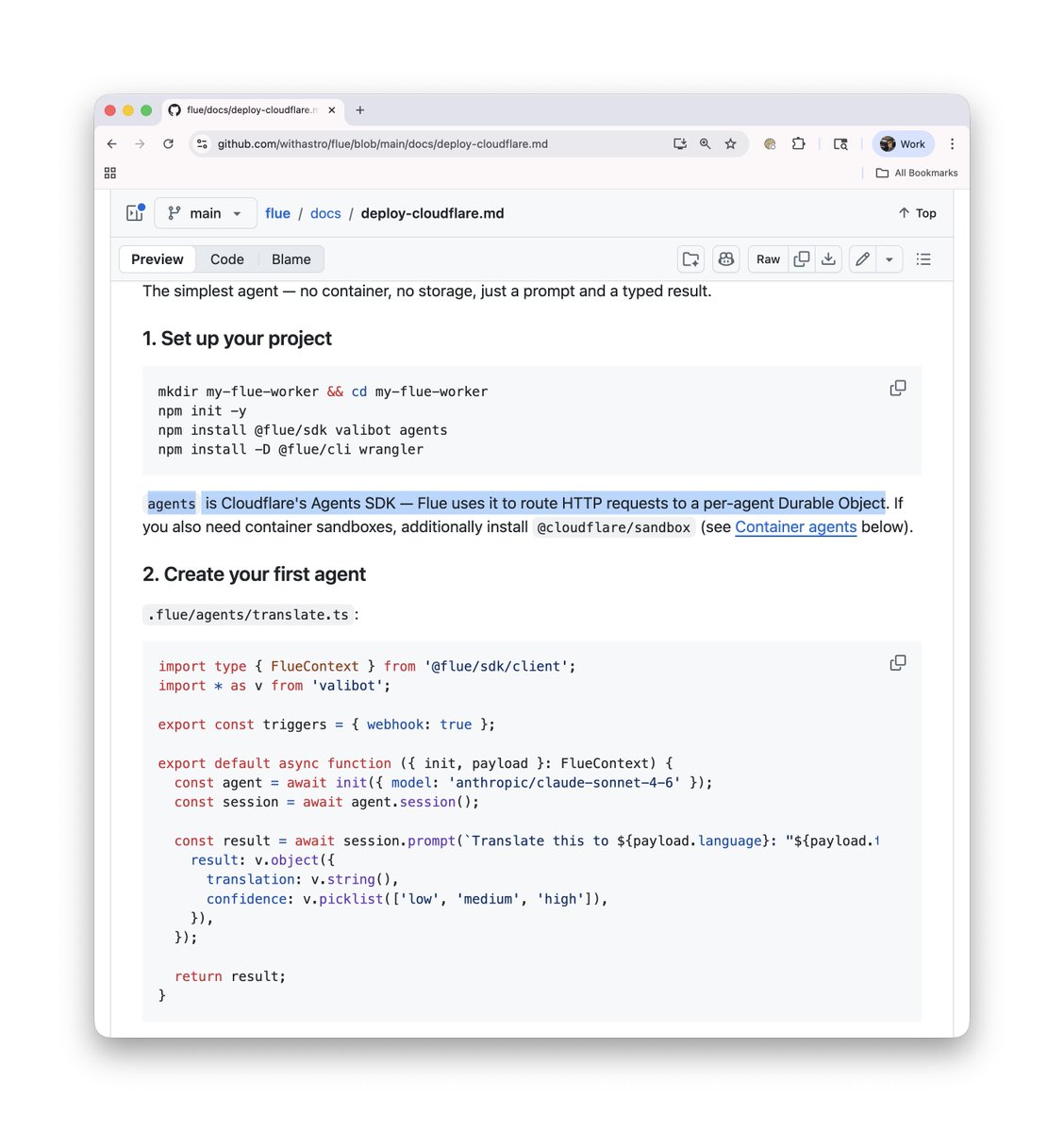This screenshot has width=1064, height=1132.
Task: Click '@cloudflare/sandbox' inline code
Action: [x=614, y=527]
